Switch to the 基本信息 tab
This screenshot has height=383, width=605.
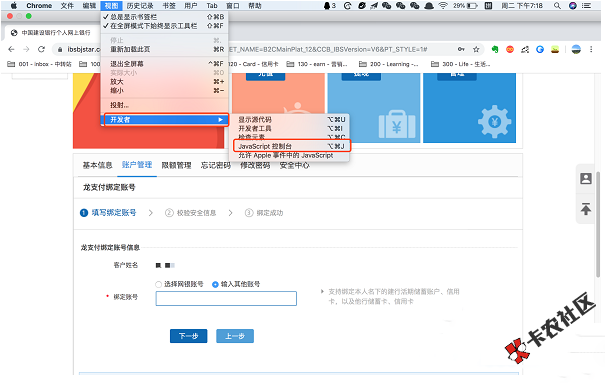coord(97,165)
